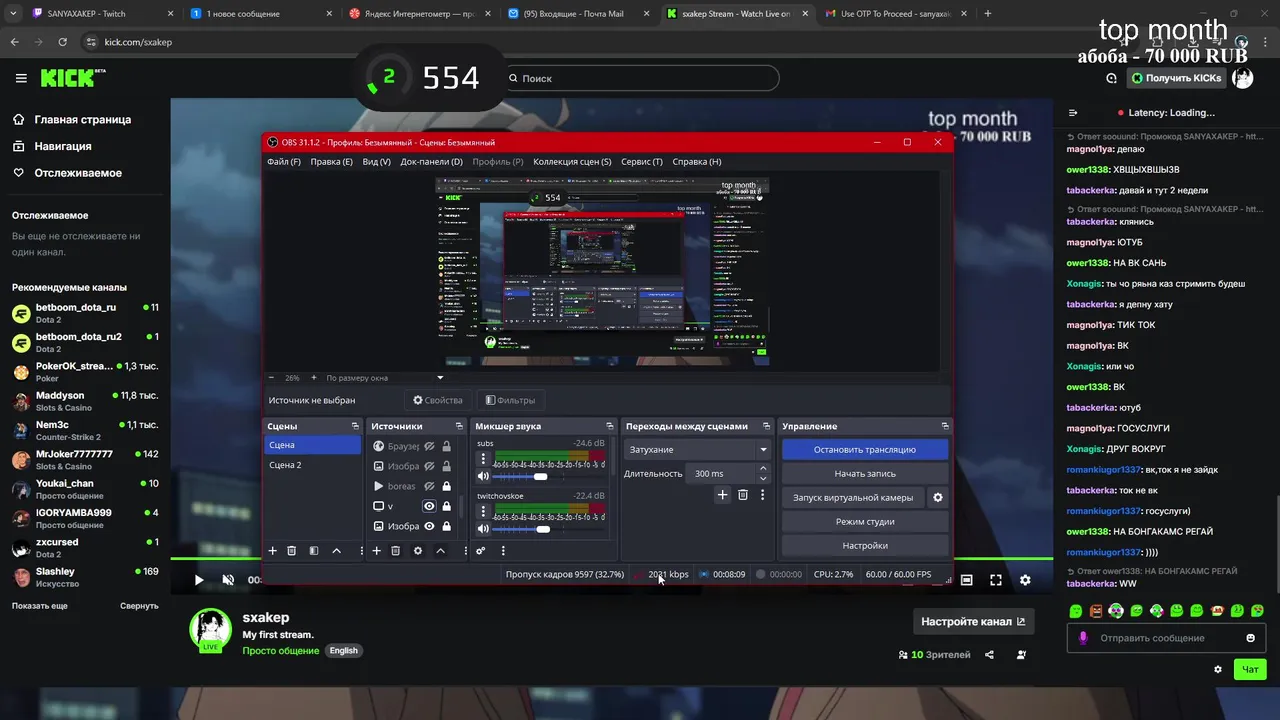This screenshot has height=720, width=1280.
Task: Open OBS Док-панели menu
Action: 431,161
